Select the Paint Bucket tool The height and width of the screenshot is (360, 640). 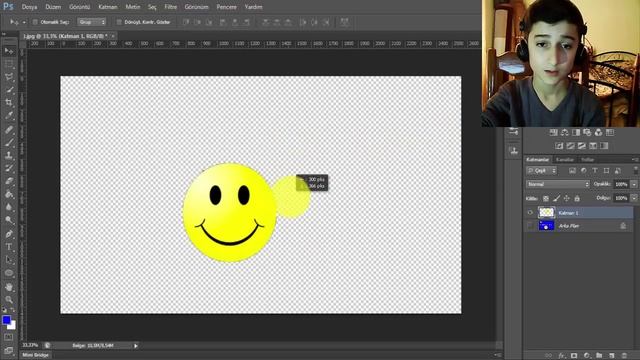pos(9,194)
